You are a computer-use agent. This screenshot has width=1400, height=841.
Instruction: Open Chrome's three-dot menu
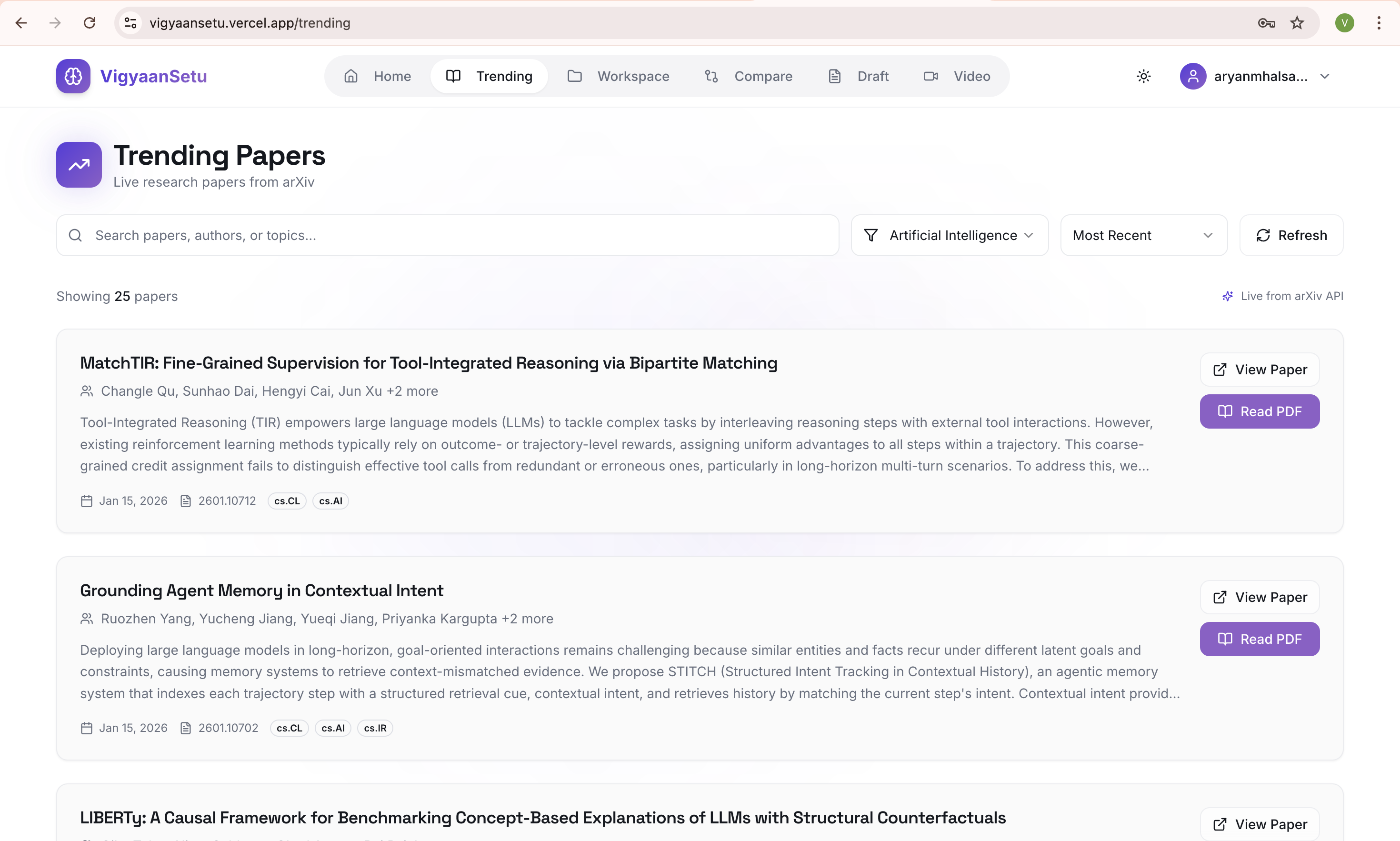[x=1379, y=23]
